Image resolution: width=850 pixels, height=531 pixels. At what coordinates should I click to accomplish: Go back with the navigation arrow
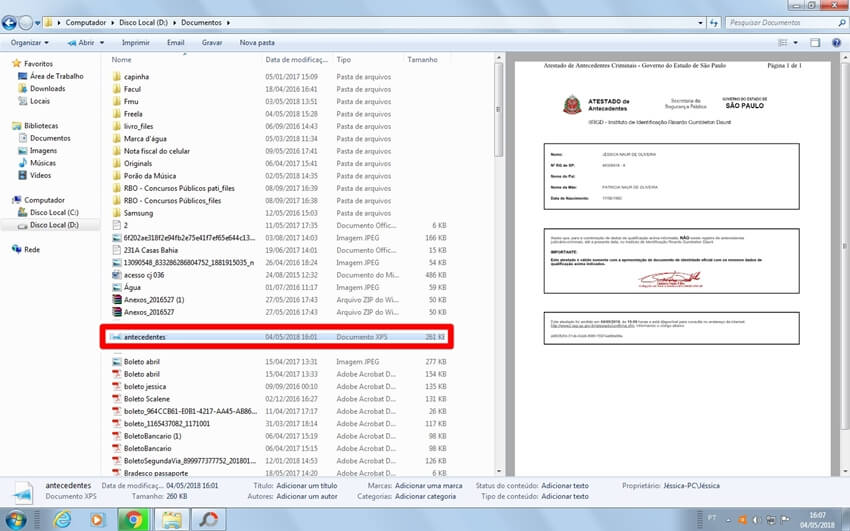11,21
